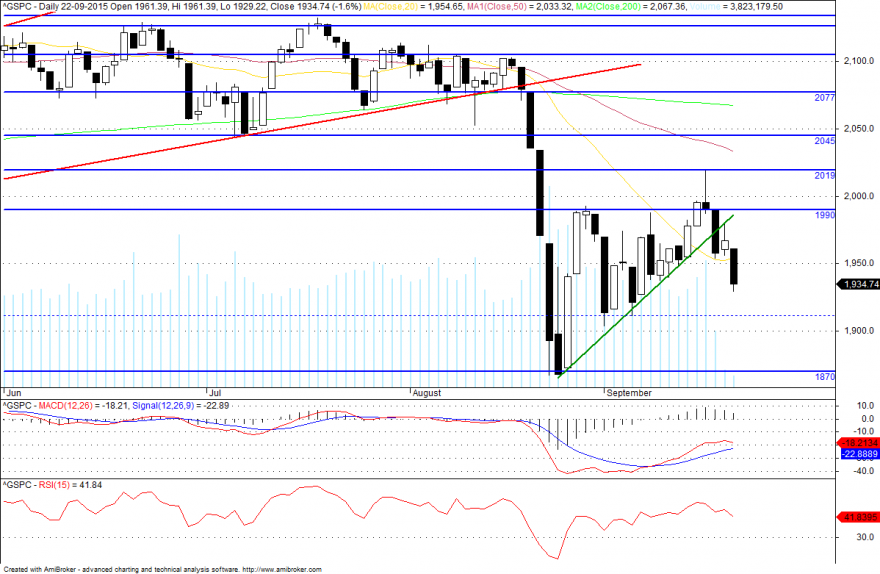Click the 2,000.0 price axis label
This screenshot has height=574, width=880.
click(859, 196)
